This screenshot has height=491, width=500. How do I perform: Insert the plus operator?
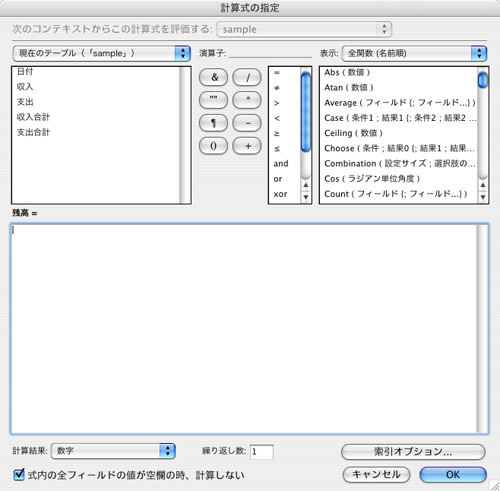247,146
